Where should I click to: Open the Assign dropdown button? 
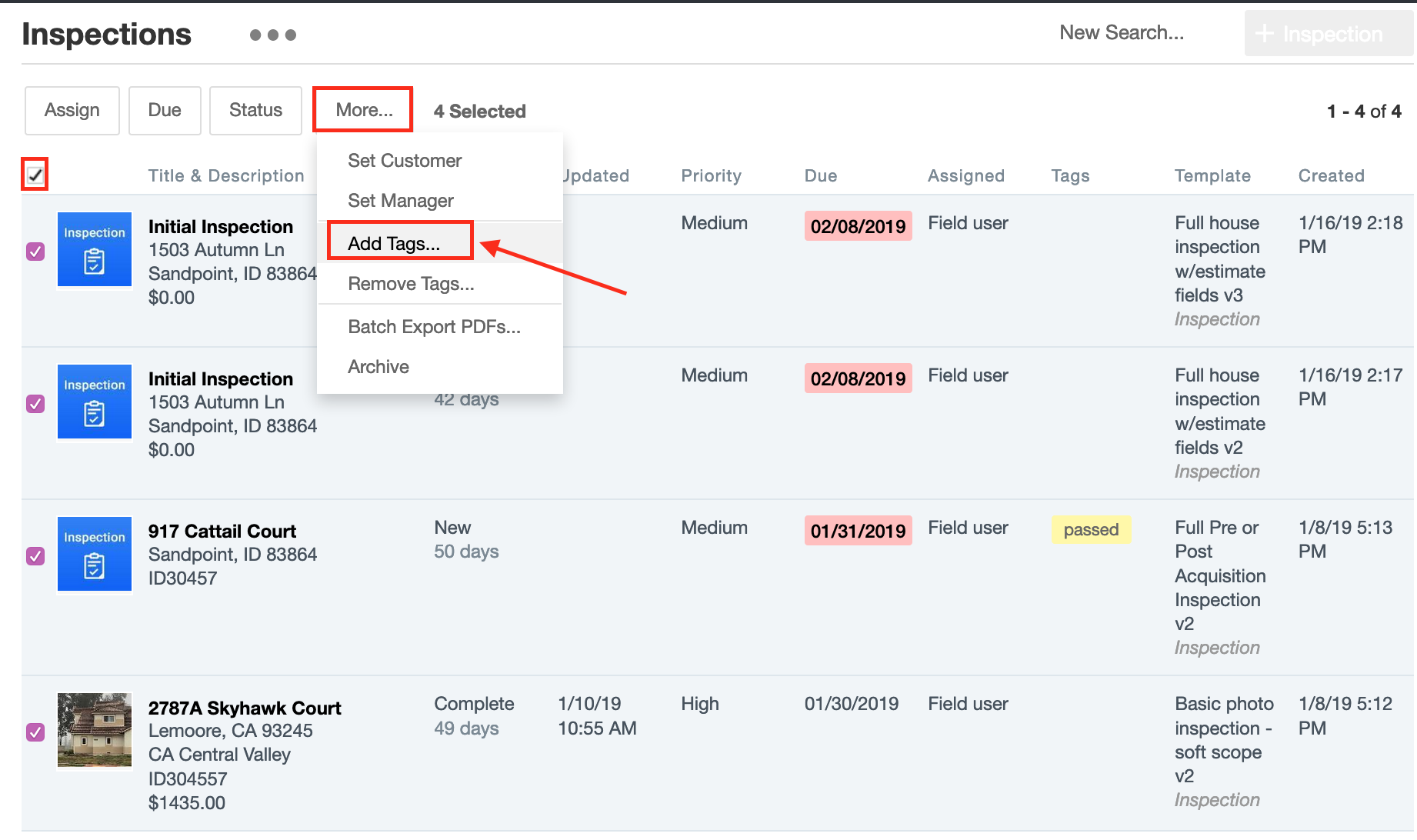point(72,110)
